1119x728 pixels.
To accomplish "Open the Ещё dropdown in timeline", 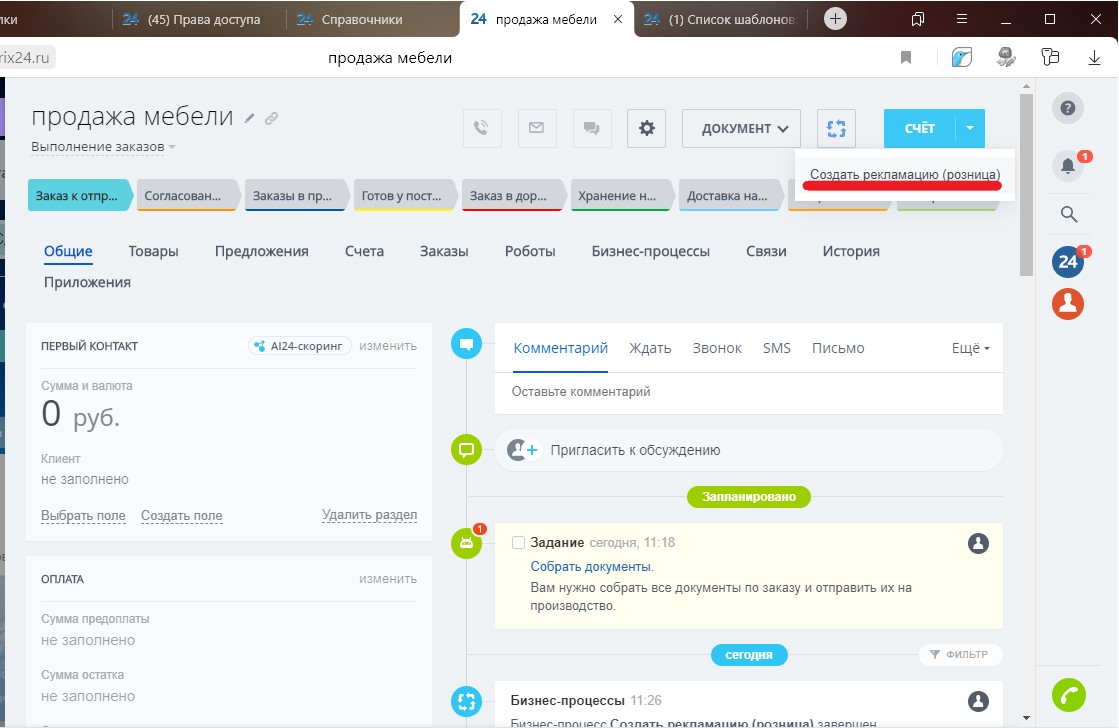I will click(x=970, y=349).
